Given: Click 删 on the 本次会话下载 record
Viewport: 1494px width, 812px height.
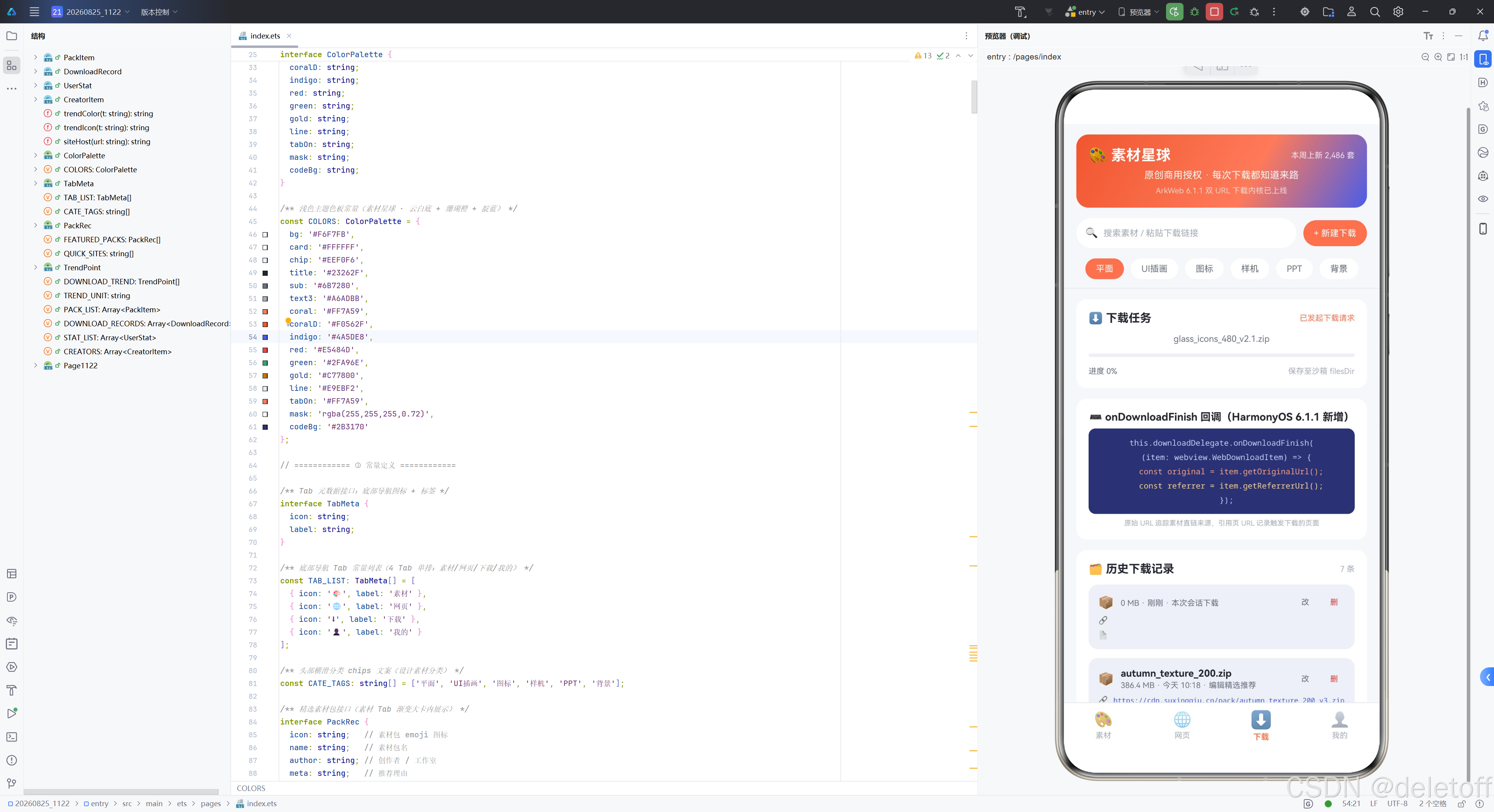Looking at the screenshot, I should click(x=1334, y=602).
